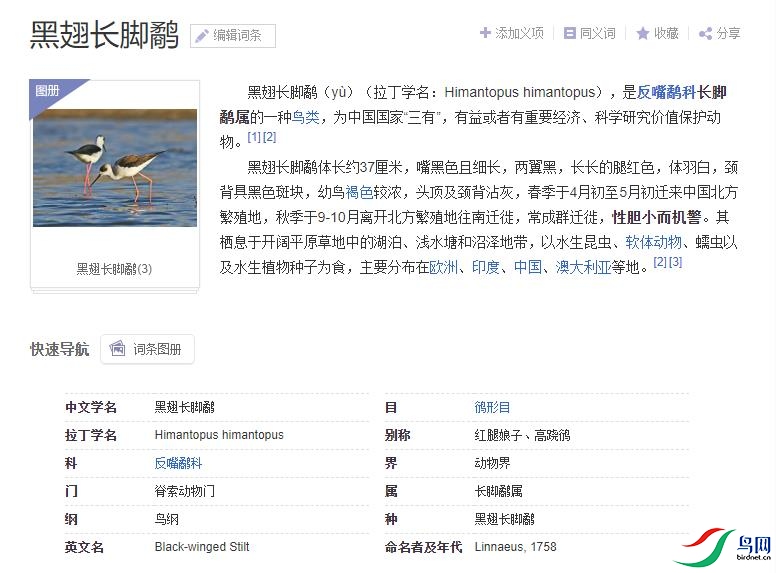This screenshot has width=776, height=573.
Task: Follow the 澳大利亚 link
Action: click(583, 267)
